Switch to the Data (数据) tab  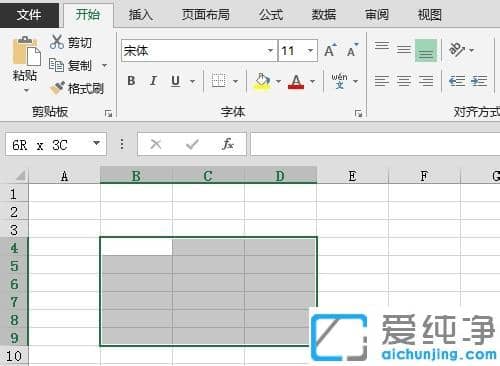coord(323,15)
